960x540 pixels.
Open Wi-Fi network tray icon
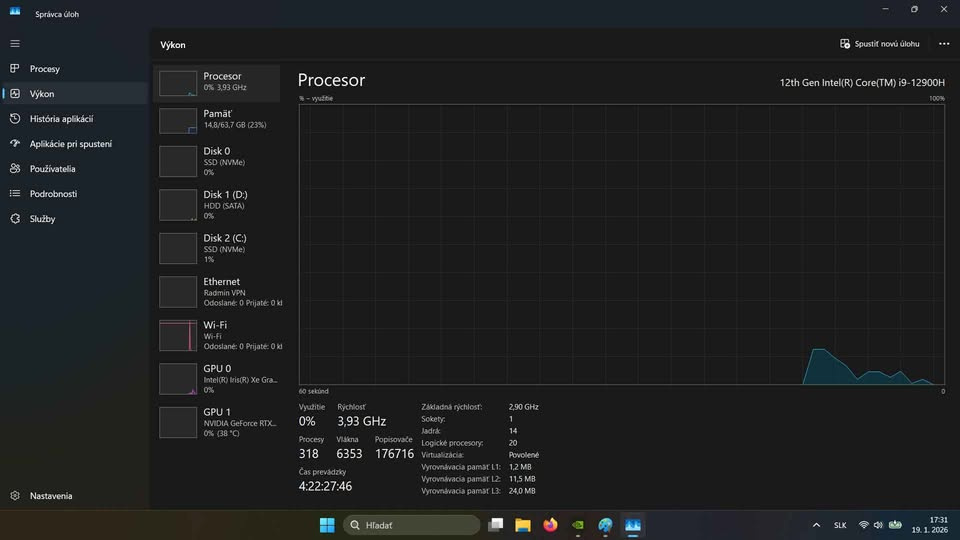(864, 525)
